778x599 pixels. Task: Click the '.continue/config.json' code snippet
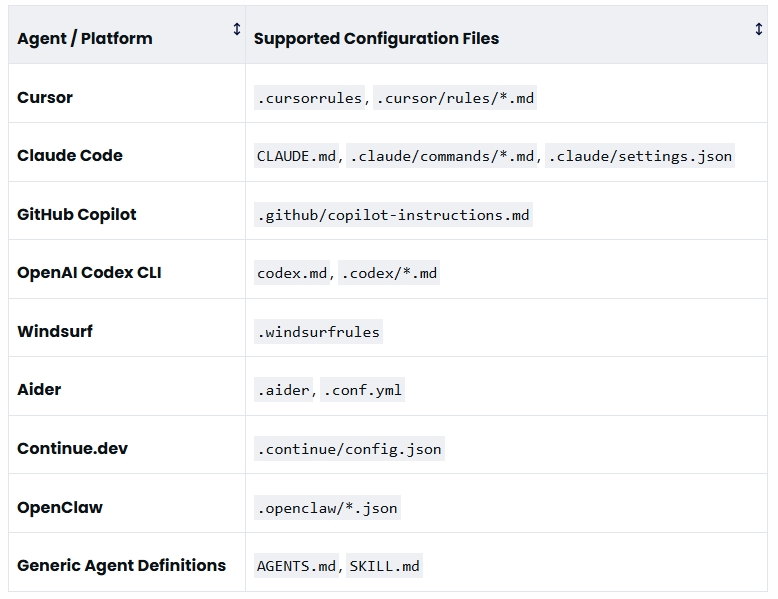pyautogui.click(x=349, y=449)
